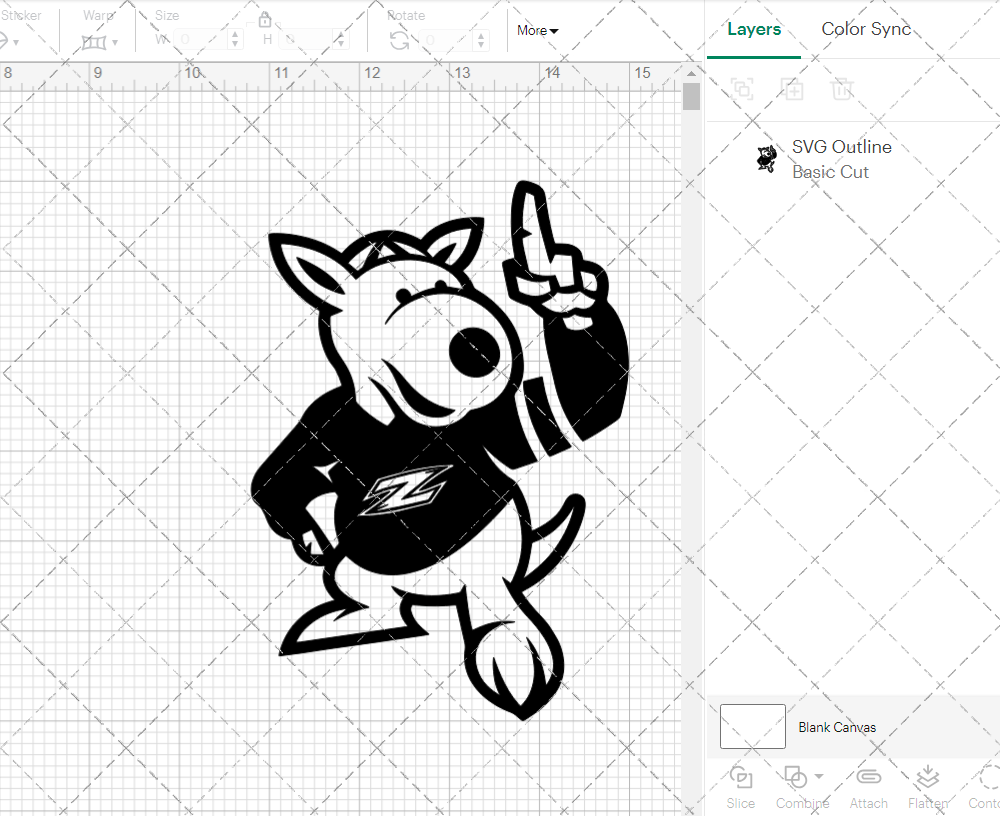Duplicate the selected layer
The image size is (1000, 816).
coord(793,89)
